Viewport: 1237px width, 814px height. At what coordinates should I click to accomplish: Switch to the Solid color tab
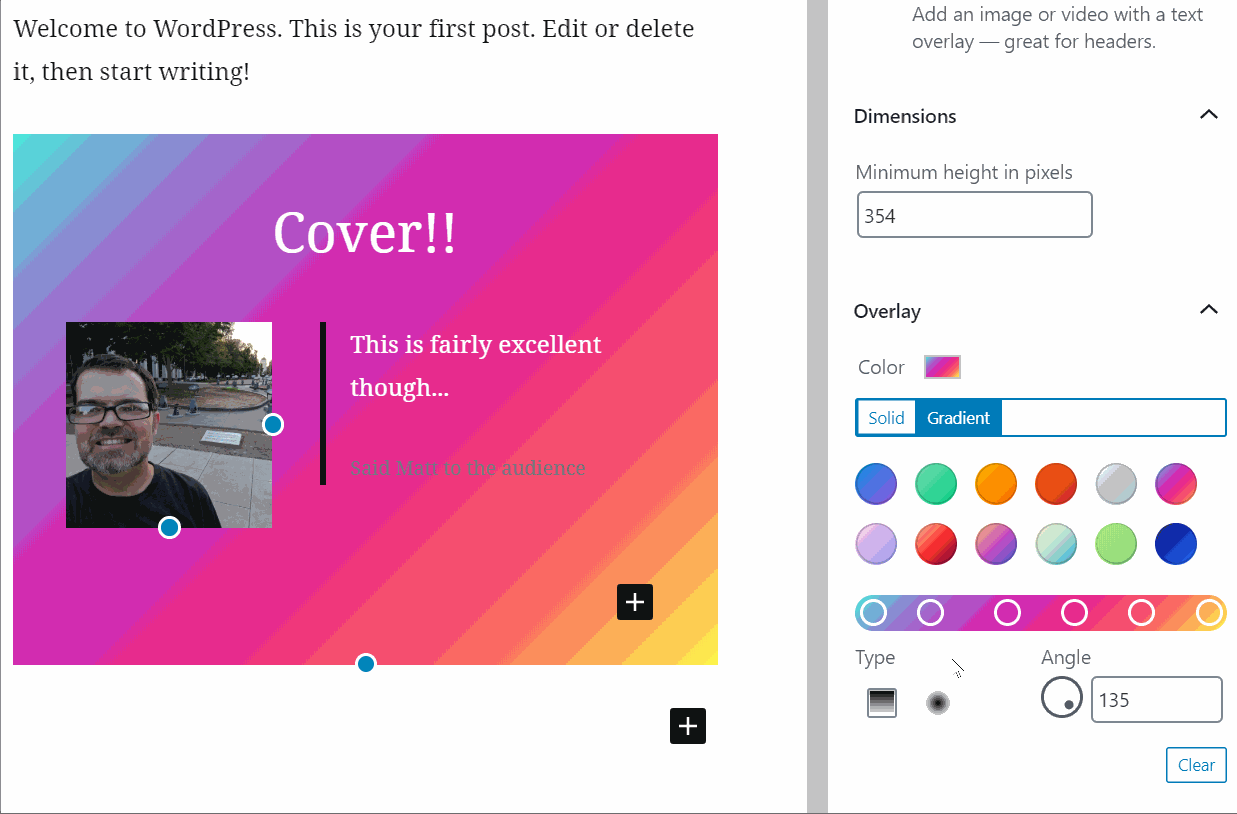coord(886,418)
